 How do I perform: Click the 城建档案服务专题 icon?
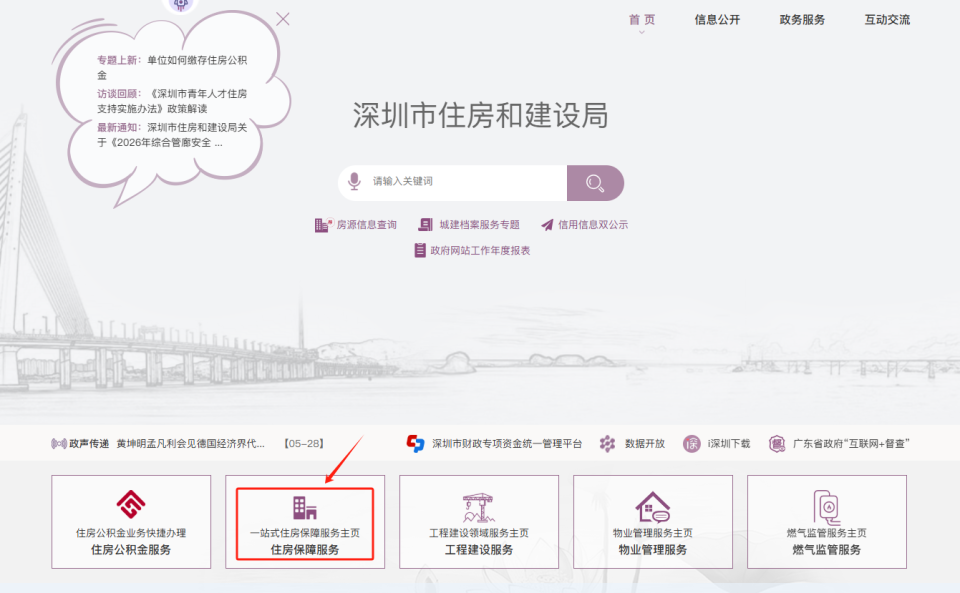(x=426, y=225)
